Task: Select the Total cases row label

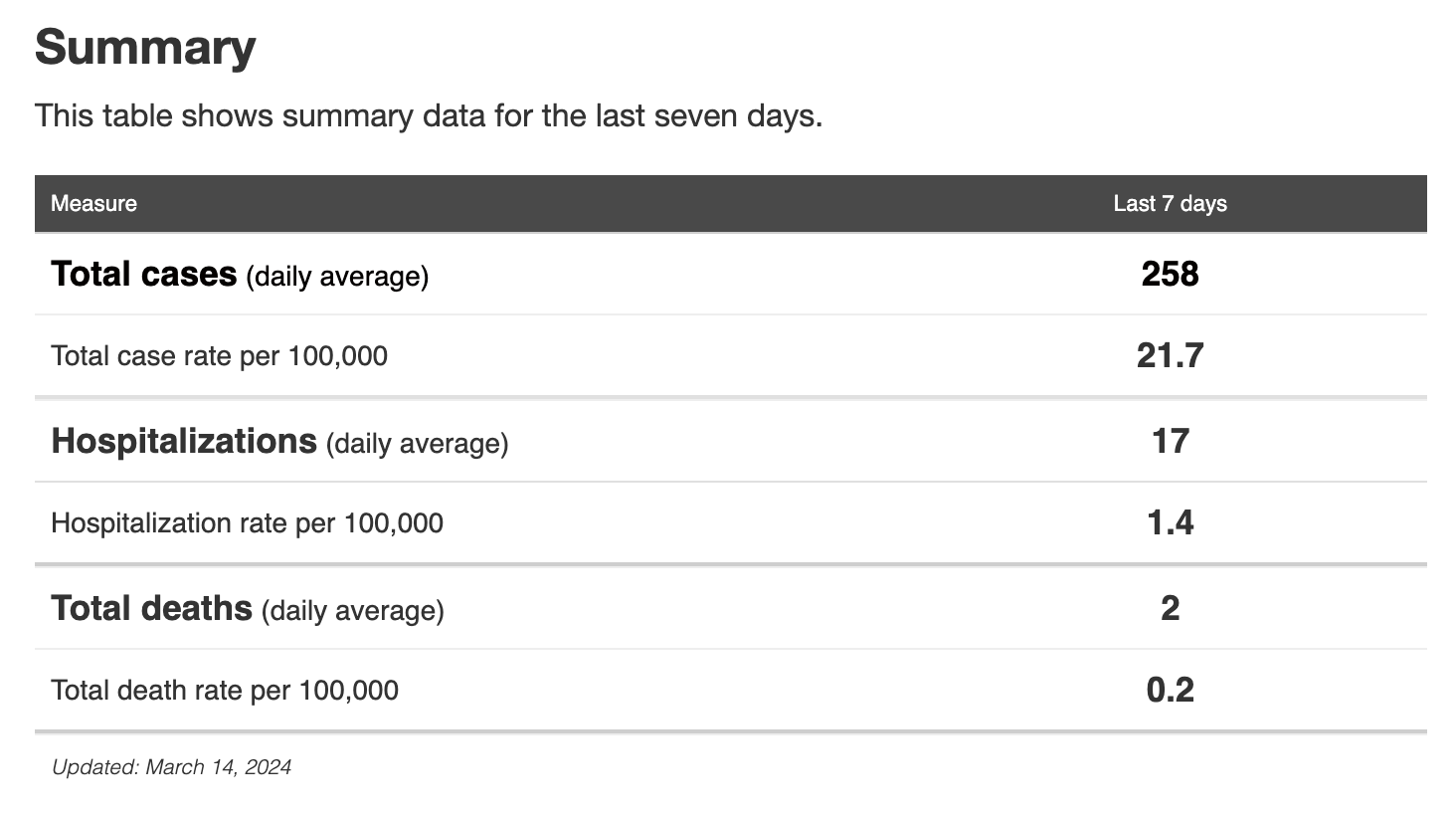Action: 144,275
